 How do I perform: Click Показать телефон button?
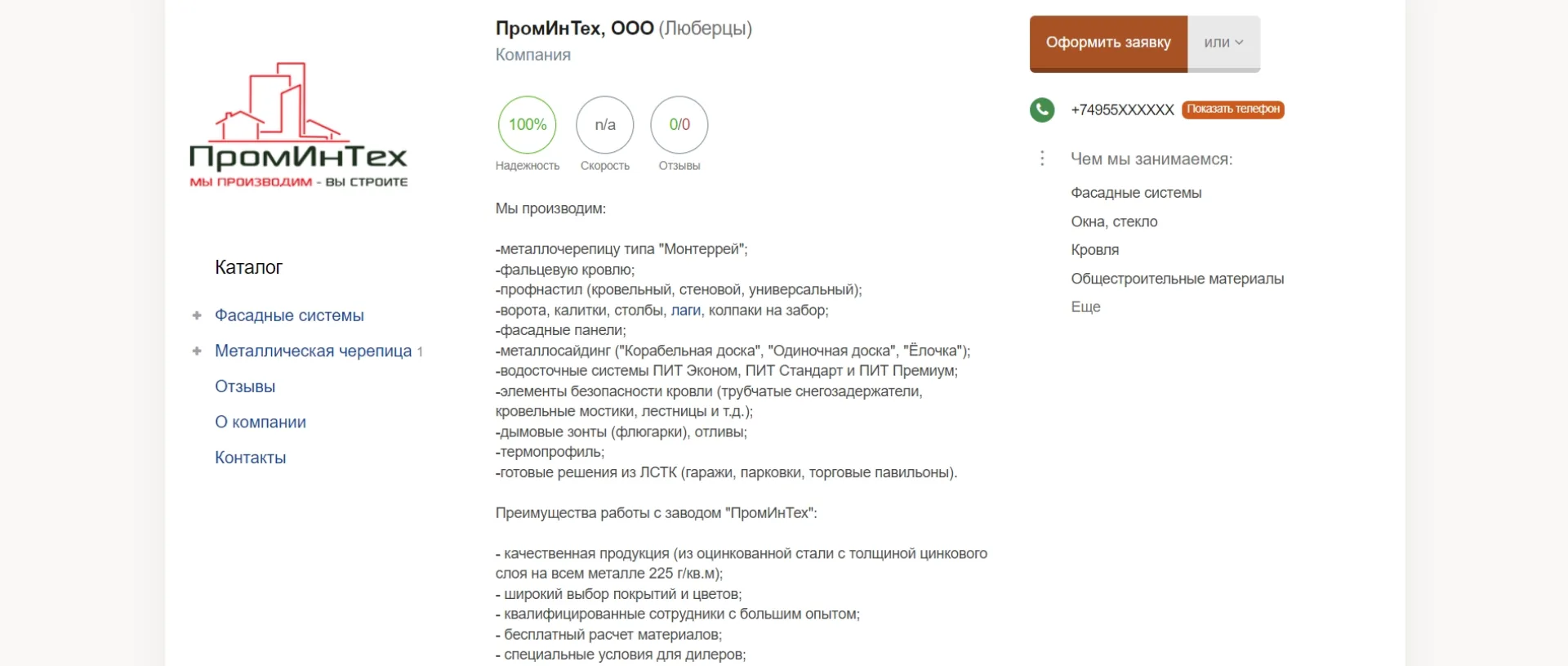[x=1233, y=110]
